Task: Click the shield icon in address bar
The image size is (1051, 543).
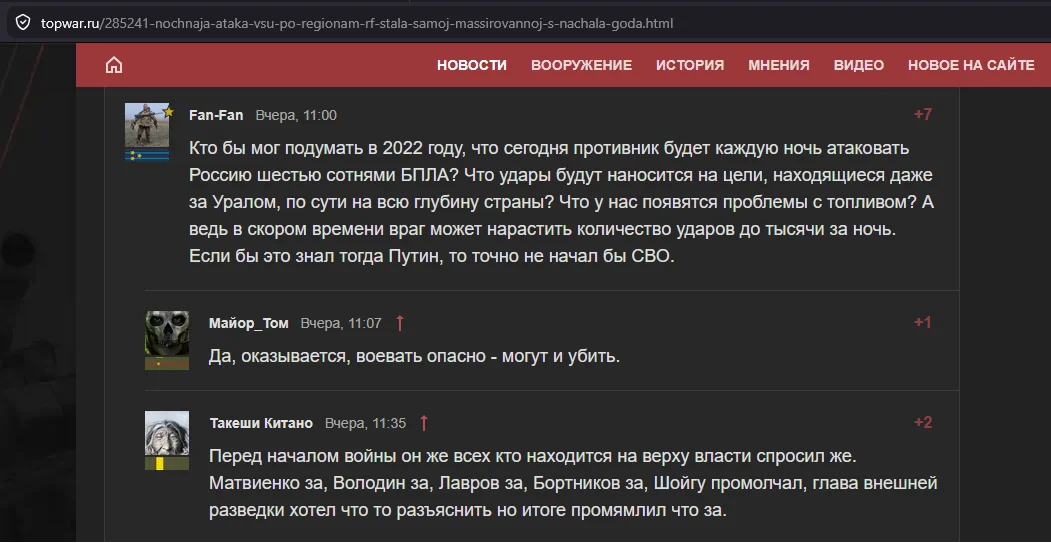Action: 23,23
